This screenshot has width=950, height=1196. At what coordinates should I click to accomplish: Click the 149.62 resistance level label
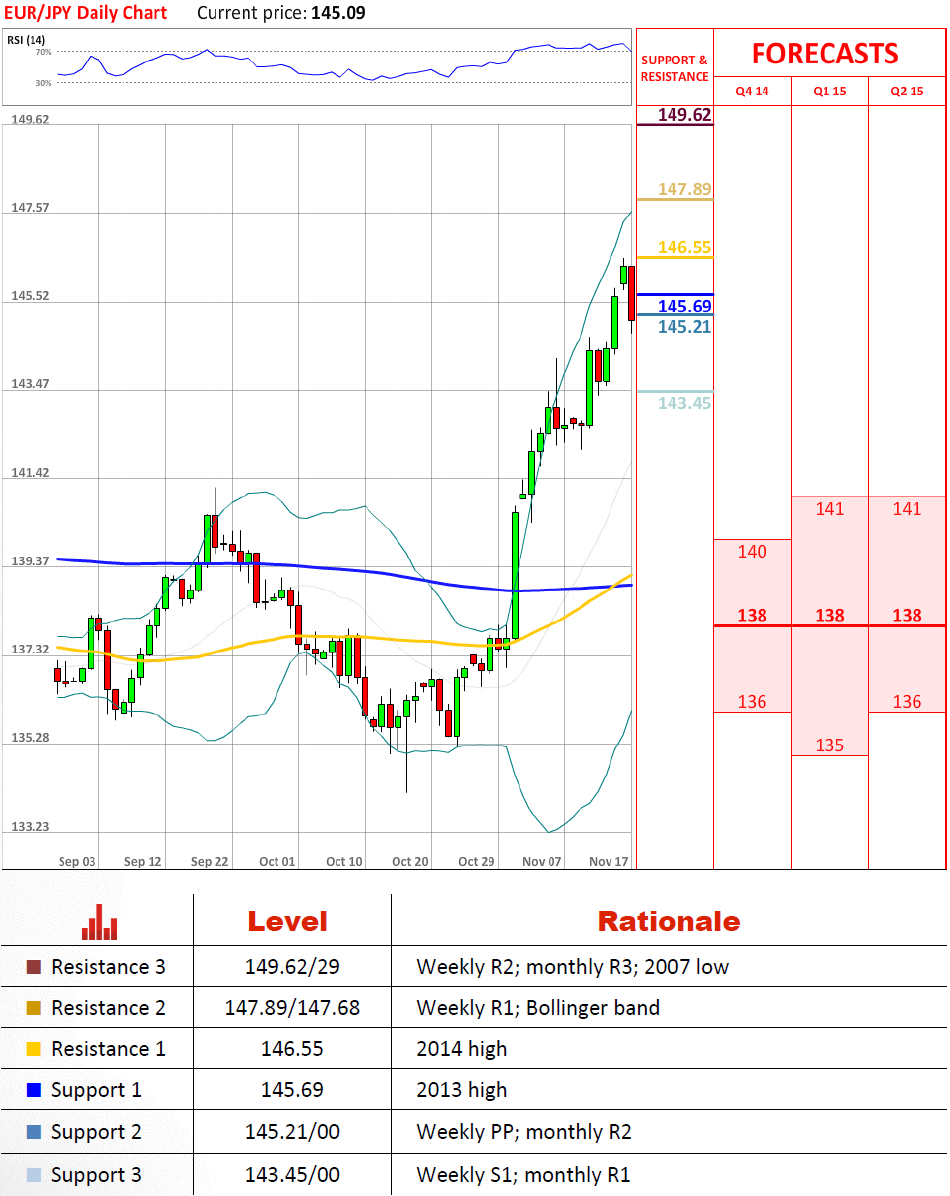pos(684,114)
